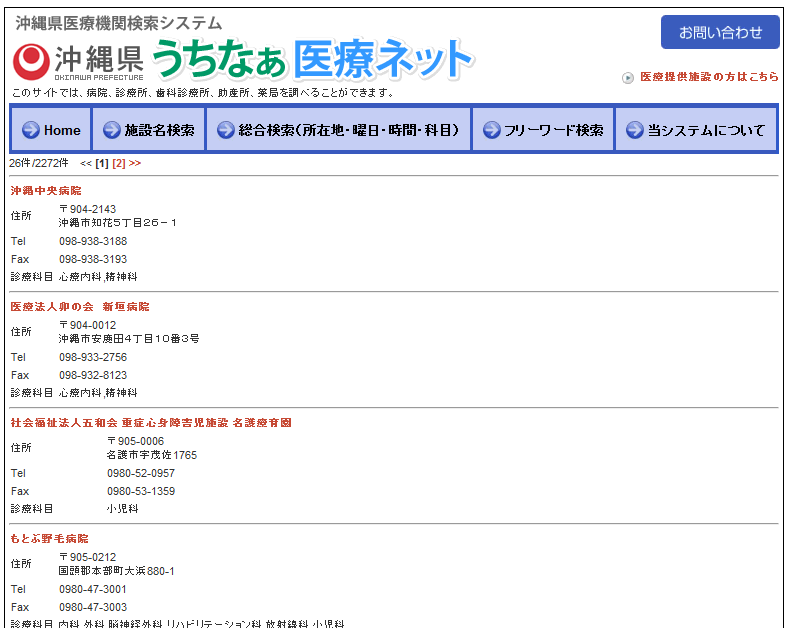The height and width of the screenshot is (628, 799).
Task: Click the Okinawa Prefecture red circle logo
Action: coord(31,62)
